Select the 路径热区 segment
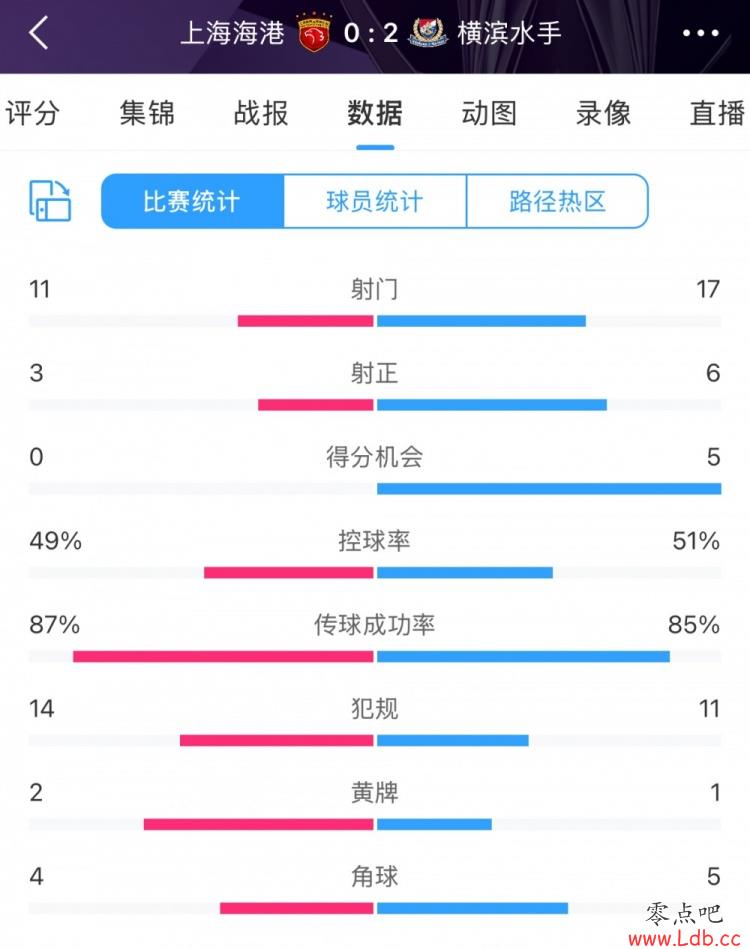The width and height of the screenshot is (750, 949). (x=558, y=202)
